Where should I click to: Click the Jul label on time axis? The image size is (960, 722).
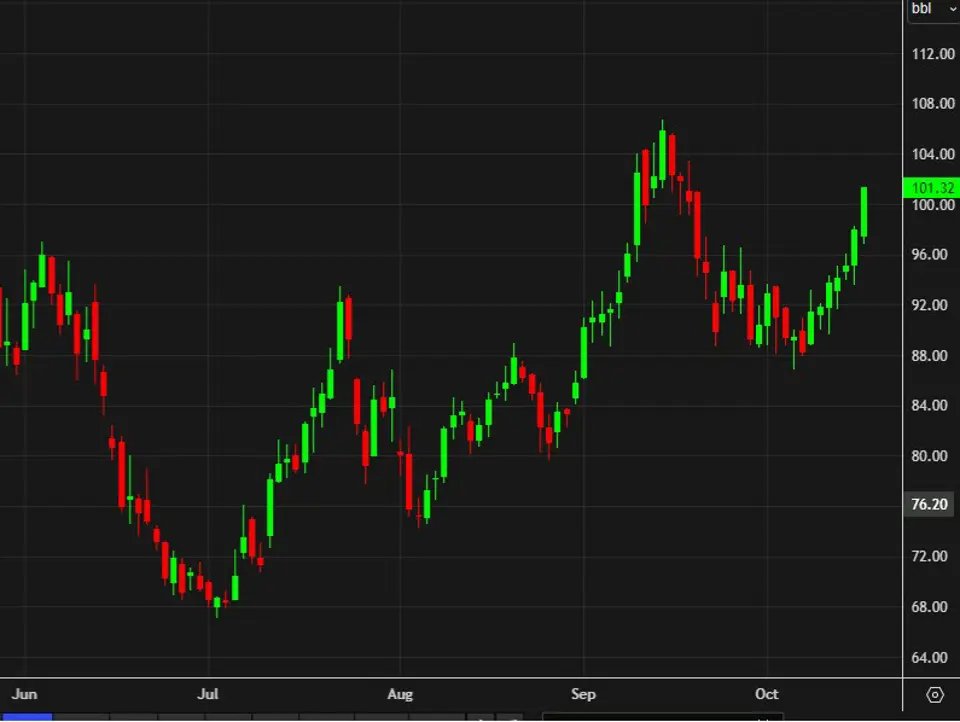tap(208, 694)
